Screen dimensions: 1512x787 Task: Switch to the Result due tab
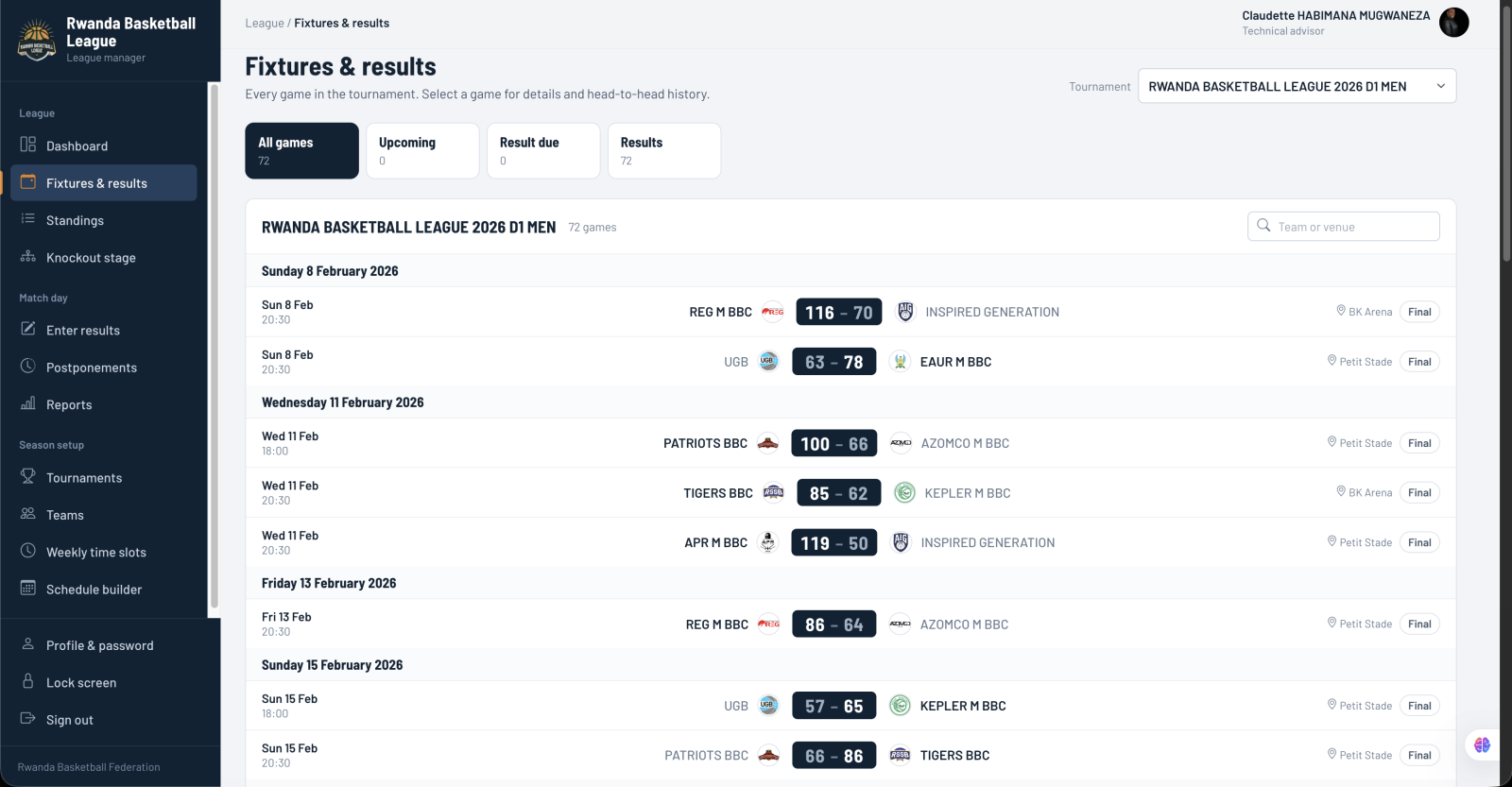pyautogui.click(x=543, y=150)
